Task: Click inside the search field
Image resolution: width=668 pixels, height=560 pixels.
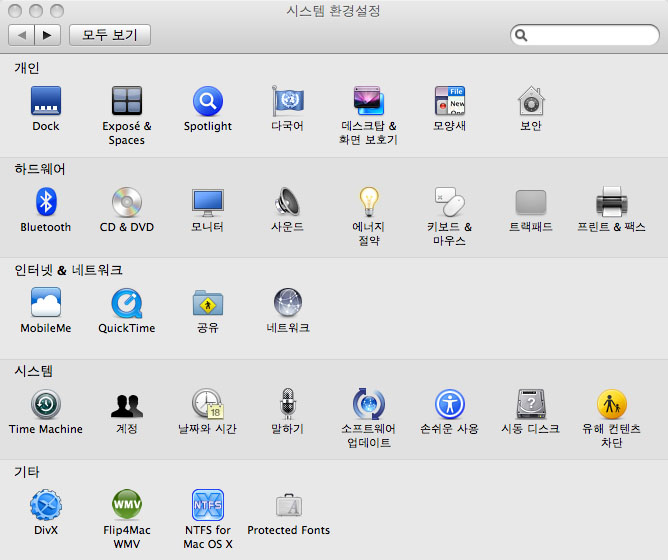Action: (584, 35)
